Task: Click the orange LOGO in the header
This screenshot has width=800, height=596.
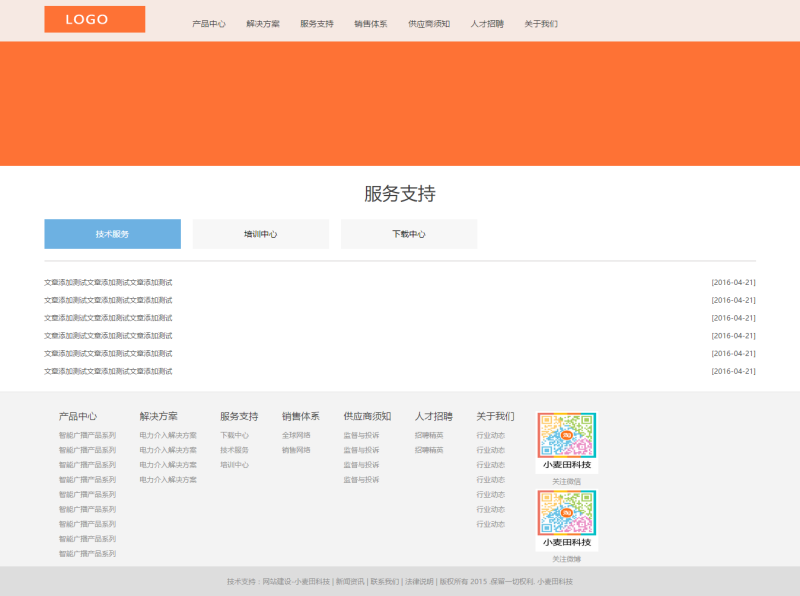Action: [94, 19]
